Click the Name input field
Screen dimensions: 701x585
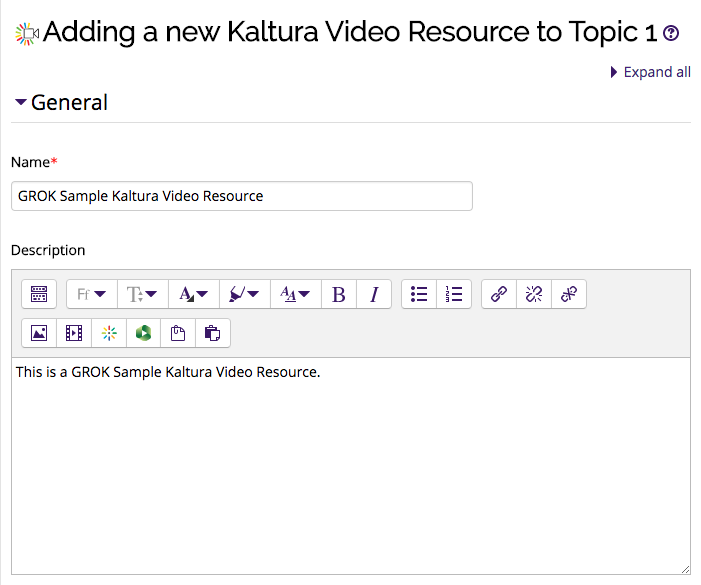242,196
